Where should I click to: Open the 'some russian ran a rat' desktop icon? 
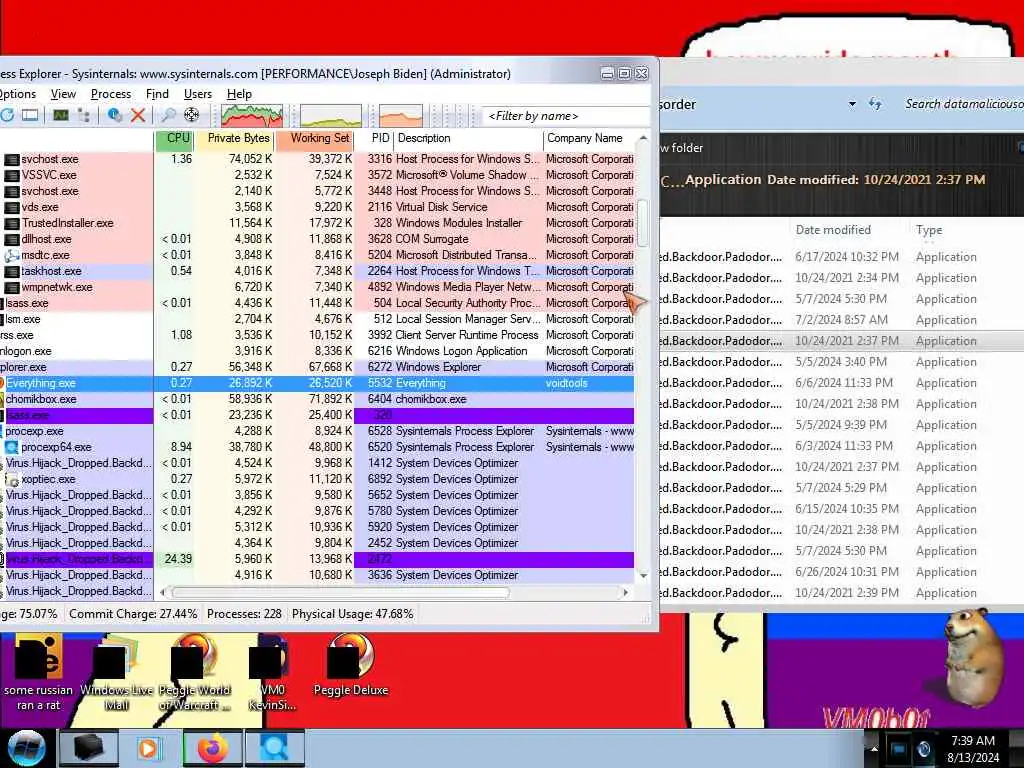(x=39, y=672)
